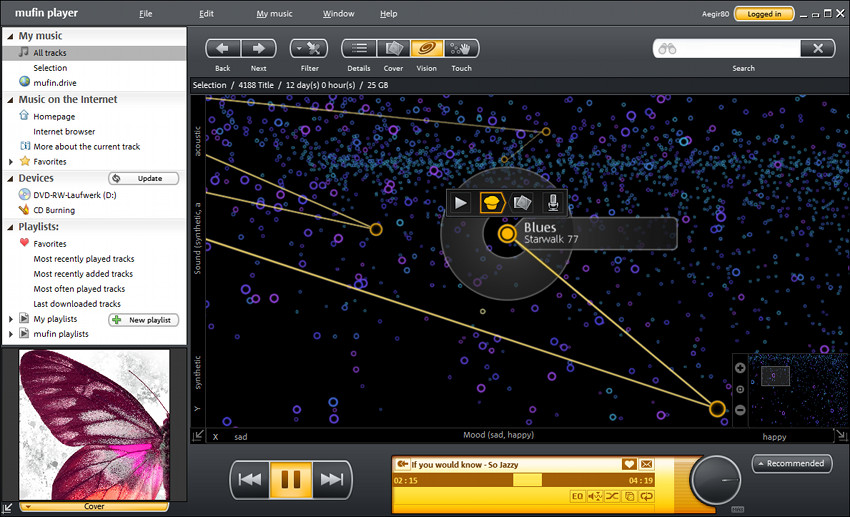Open the EQ equalizer
The width and height of the screenshot is (850, 517).
(577, 496)
